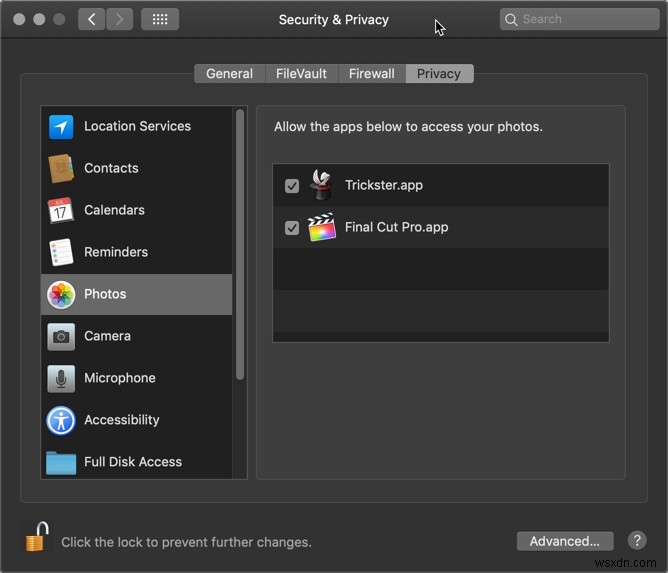
Task: Click the Calendars icon showing 17
Action: pyautogui.click(x=60, y=210)
